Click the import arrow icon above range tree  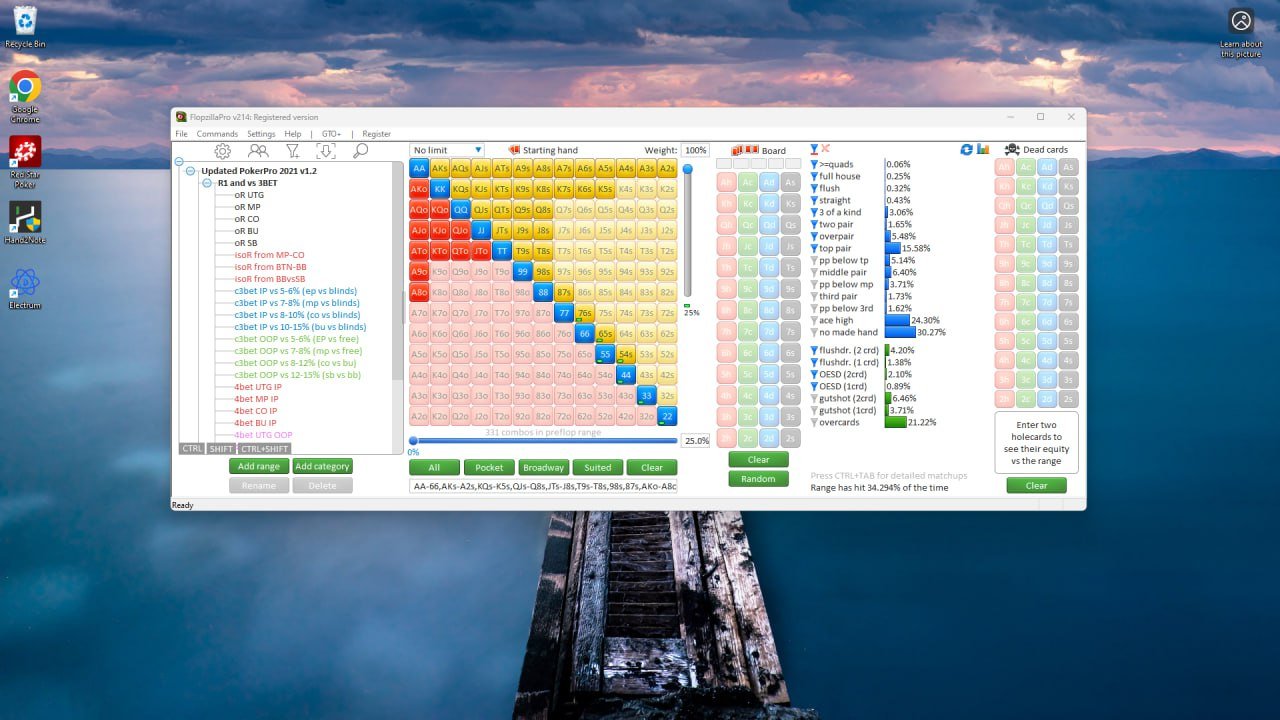326,151
